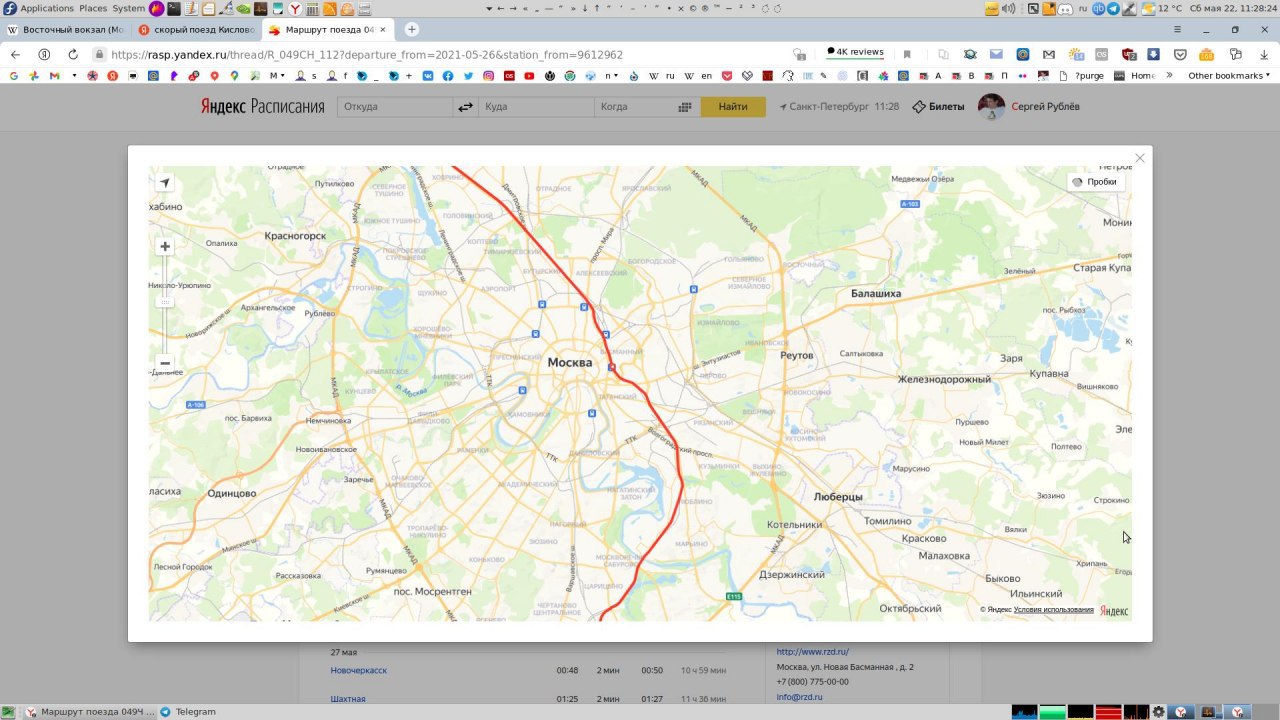The image size is (1280, 720).
Task: Click the Красногорск label on the map
Action: pyautogui.click(x=295, y=235)
